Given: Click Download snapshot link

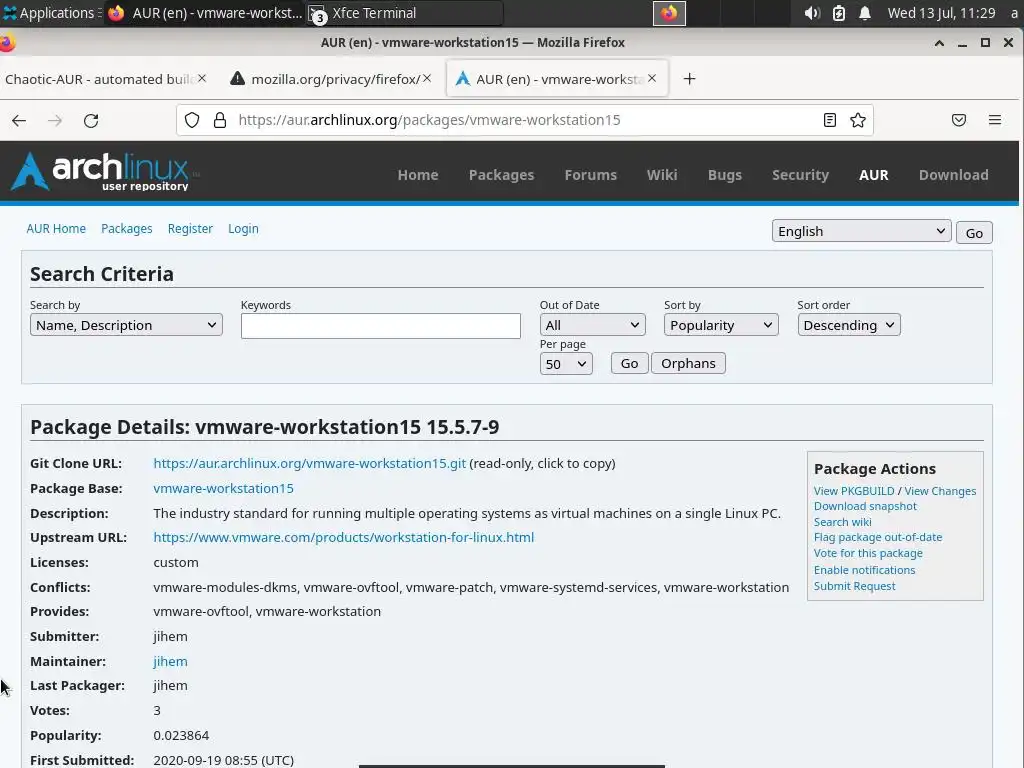Looking at the screenshot, I should point(865,506).
